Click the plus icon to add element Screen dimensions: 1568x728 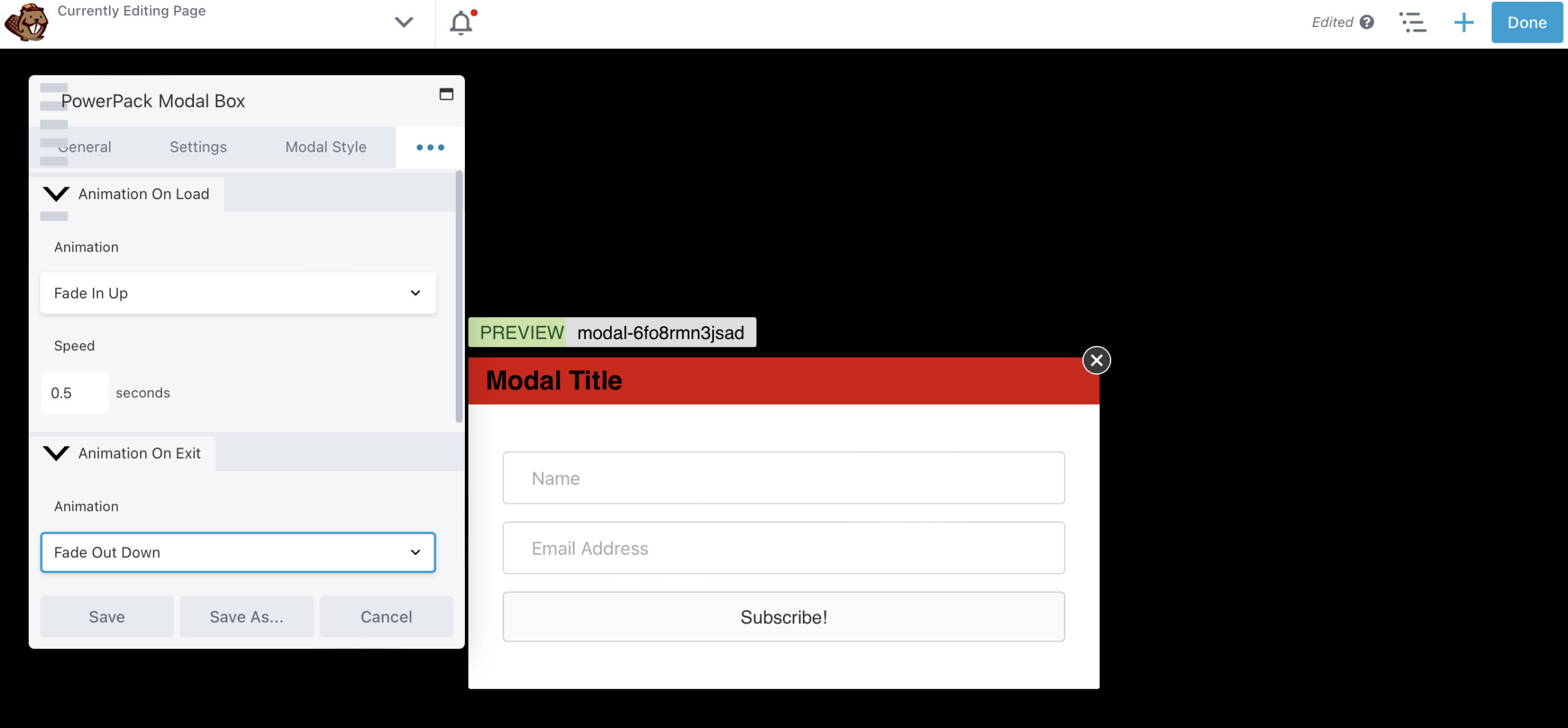tap(1462, 22)
